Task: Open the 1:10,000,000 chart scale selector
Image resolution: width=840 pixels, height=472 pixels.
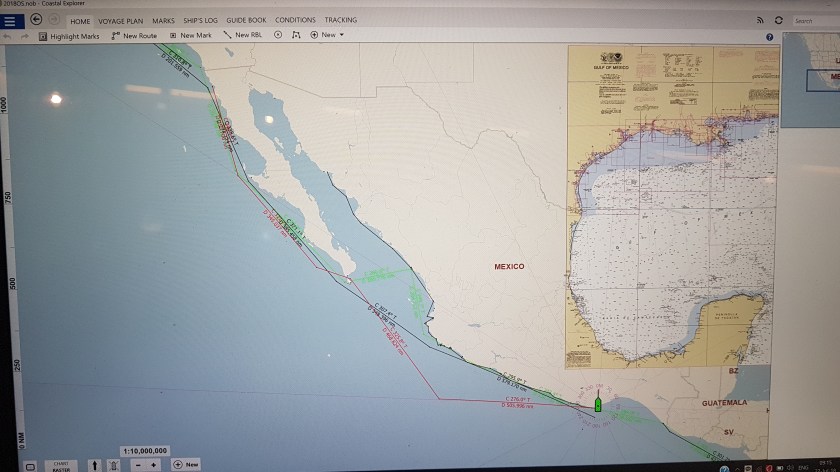Action: (x=145, y=450)
